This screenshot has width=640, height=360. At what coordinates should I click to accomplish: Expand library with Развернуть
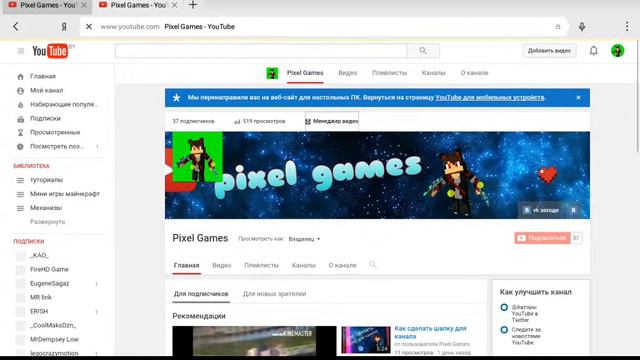pos(47,222)
